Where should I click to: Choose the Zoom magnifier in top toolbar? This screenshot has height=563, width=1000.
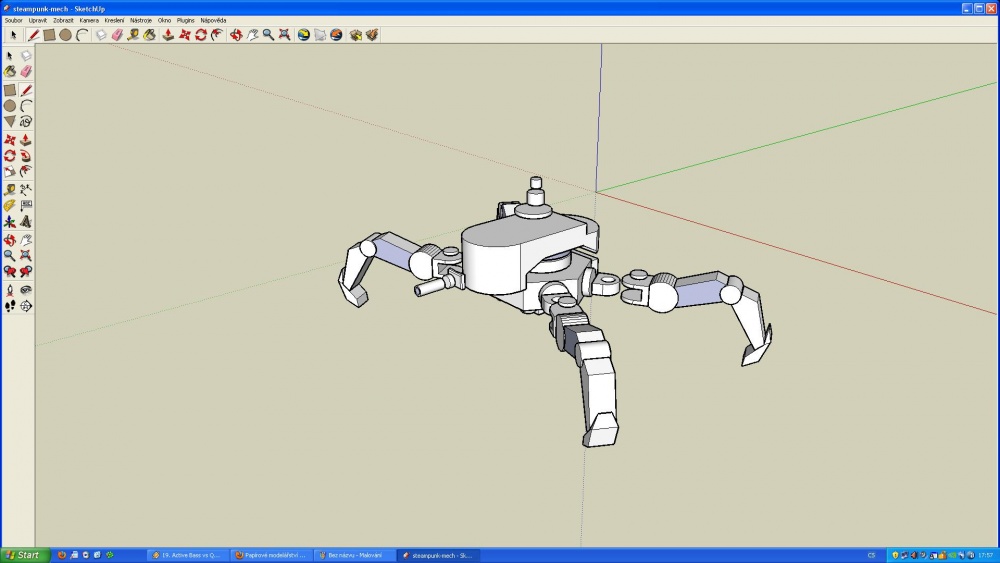pyautogui.click(x=268, y=35)
